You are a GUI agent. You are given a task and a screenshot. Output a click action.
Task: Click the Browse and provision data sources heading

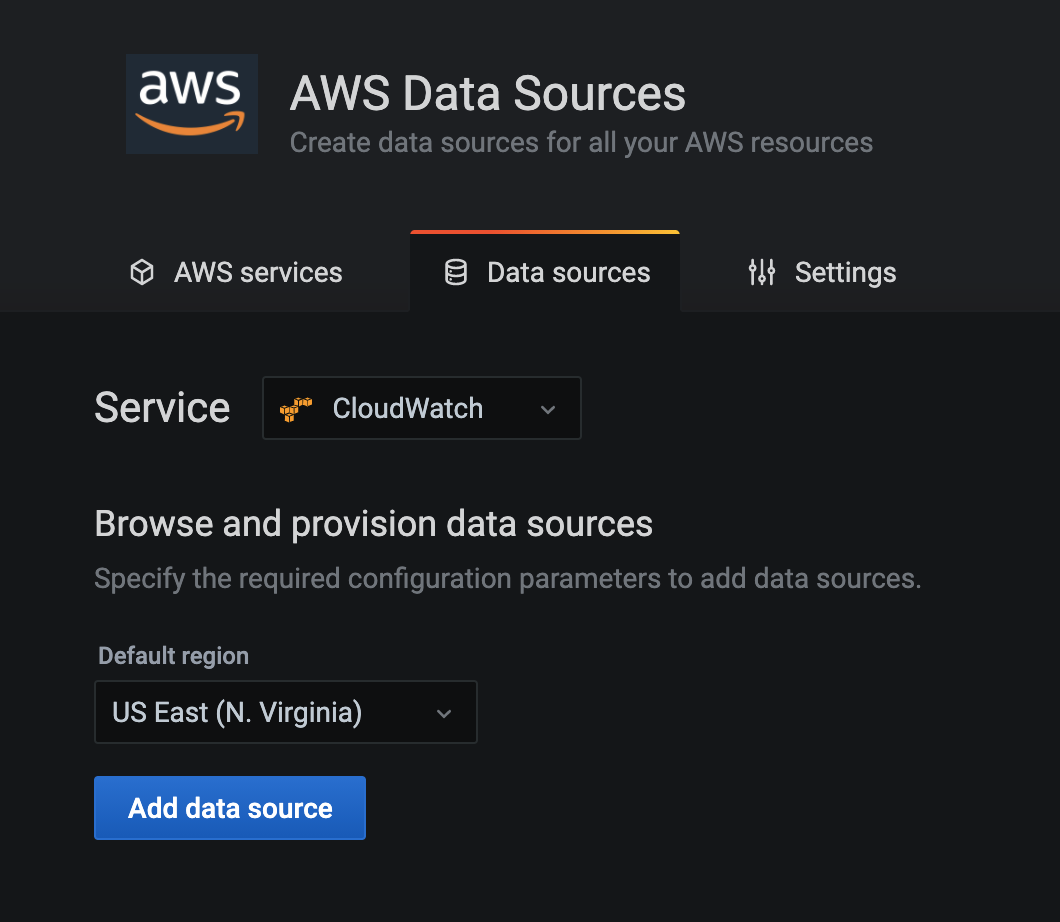tap(373, 523)
